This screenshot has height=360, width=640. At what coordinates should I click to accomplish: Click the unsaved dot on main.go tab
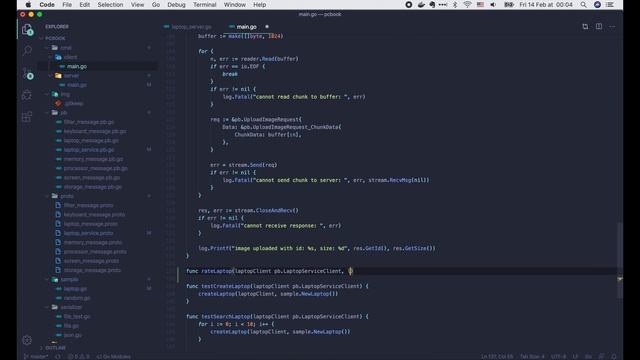tap(267, 27)
